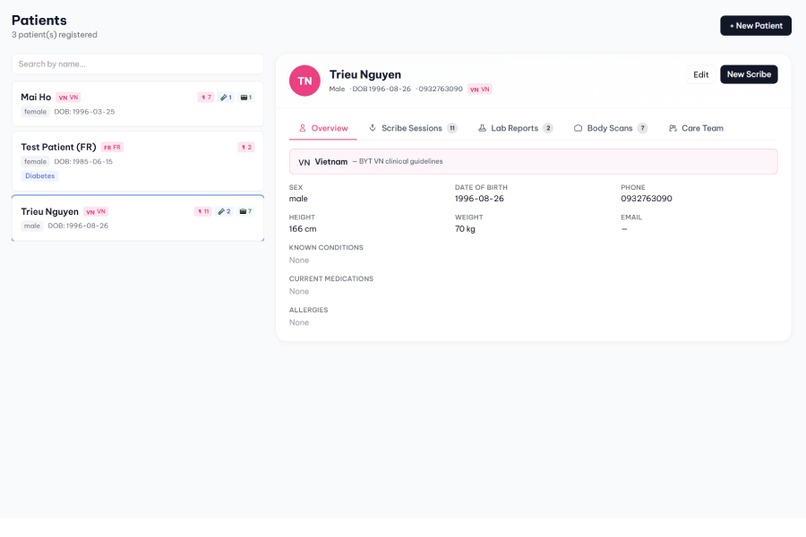Click the Patients page heading
This screenshot has height=537, width=806.
(x=39, y=20)
